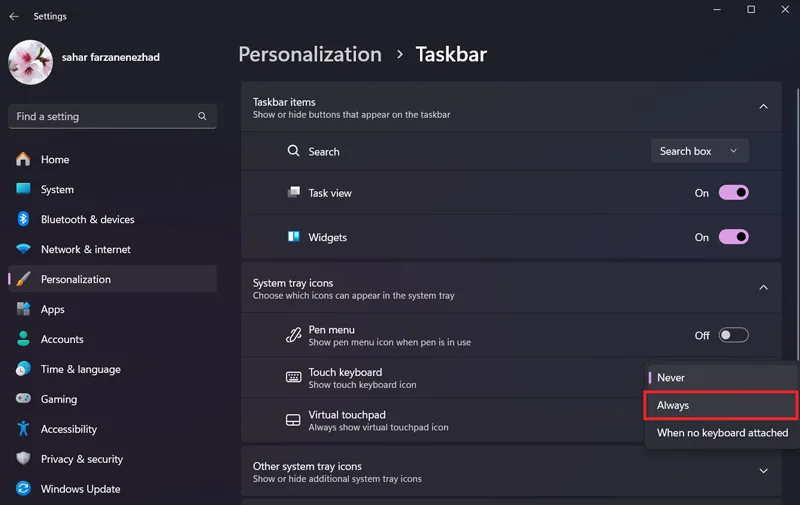Click the Apps icon in sidebar
The width and height of the screenshot is (800, 505).
pyautogui.click(x=23, y=309)
